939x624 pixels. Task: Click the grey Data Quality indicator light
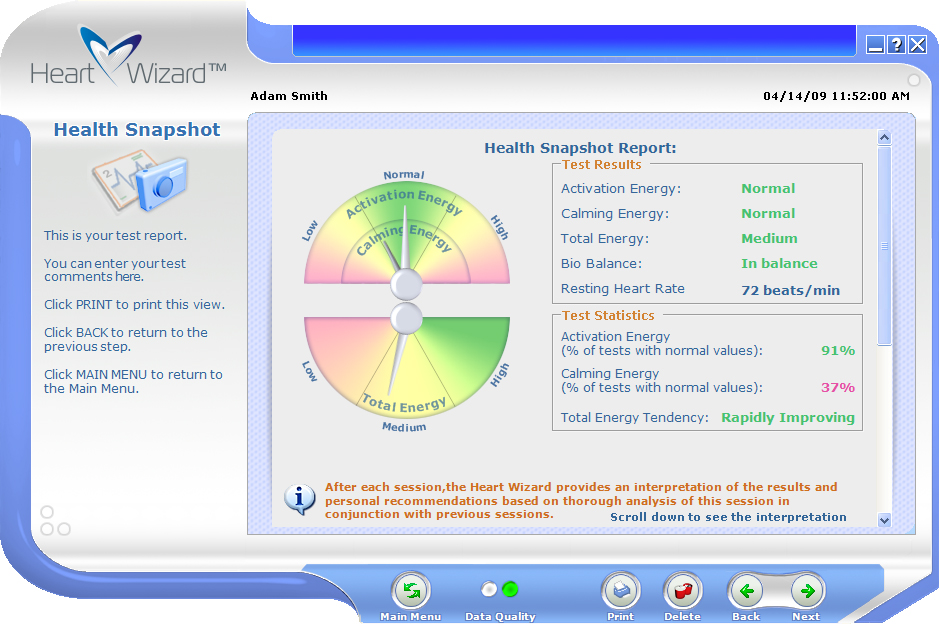[489, 589]
